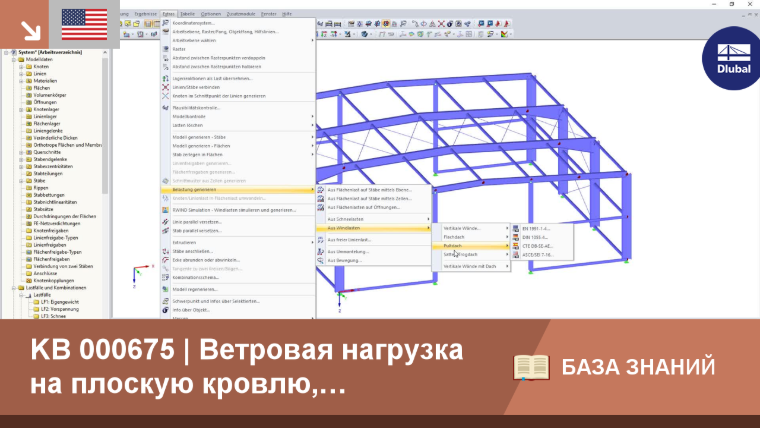The image size is (760, 428).
Task: Collapse the Lastfälle und Kombinationen node
Action: pos(14,288)
